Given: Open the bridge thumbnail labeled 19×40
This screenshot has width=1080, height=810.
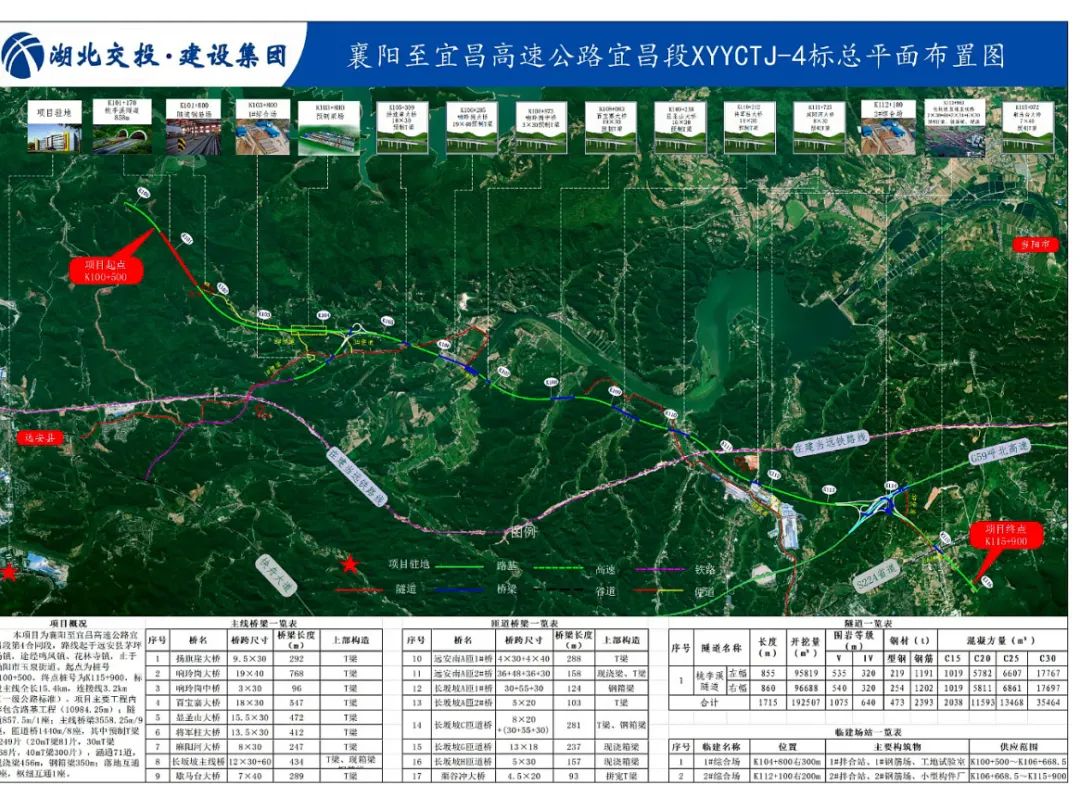Looking at the screenshot, I should [x=472, y=127].
